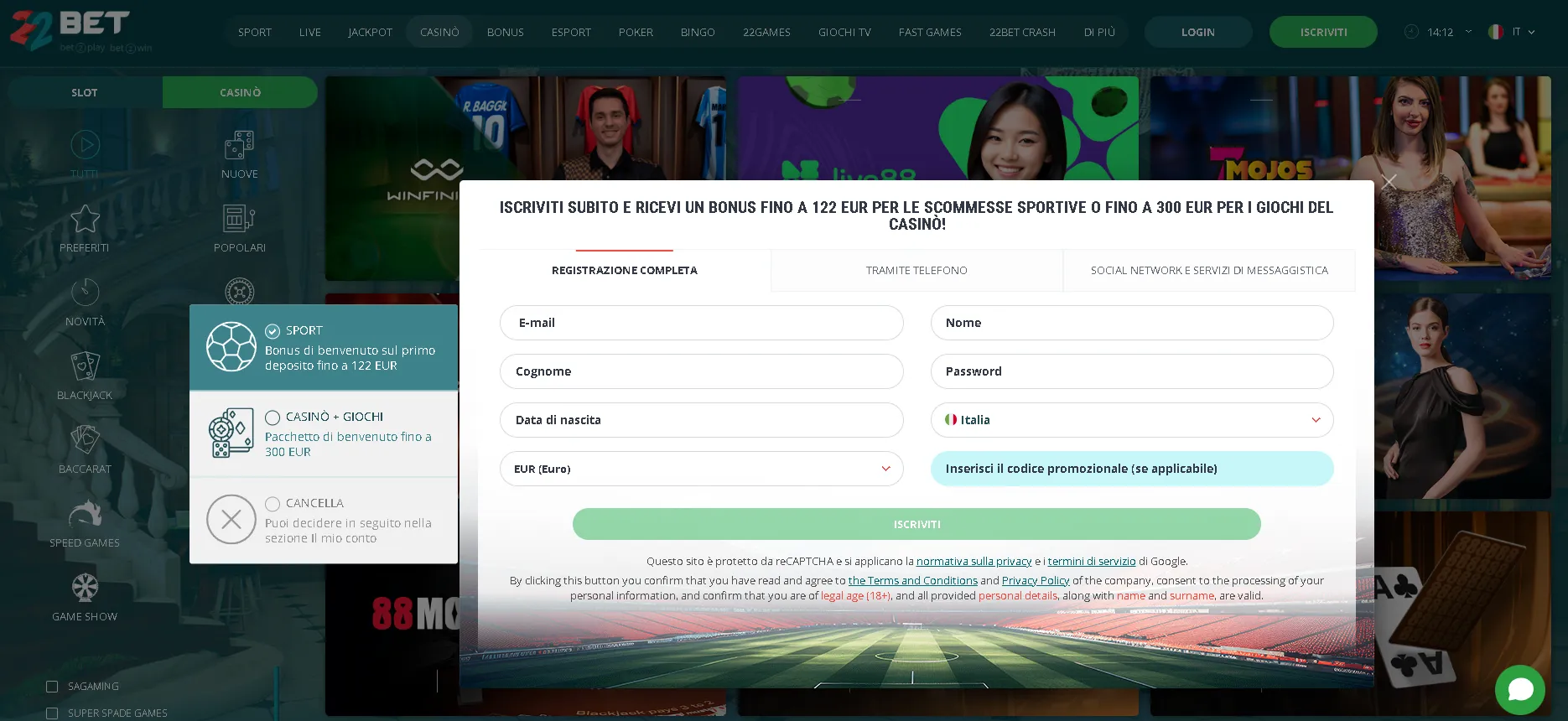The image size is (1568, 721).
Task: Open the live chat bubble icon
Action: pyautogui.click(x=1519, y=689)
